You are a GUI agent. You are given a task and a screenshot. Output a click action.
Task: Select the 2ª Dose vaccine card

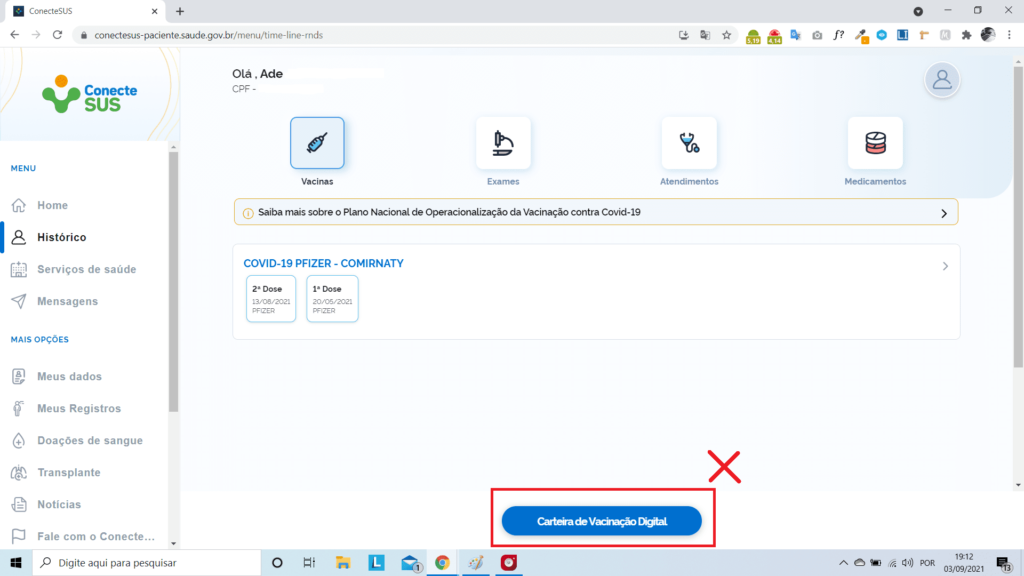[271, 299]
